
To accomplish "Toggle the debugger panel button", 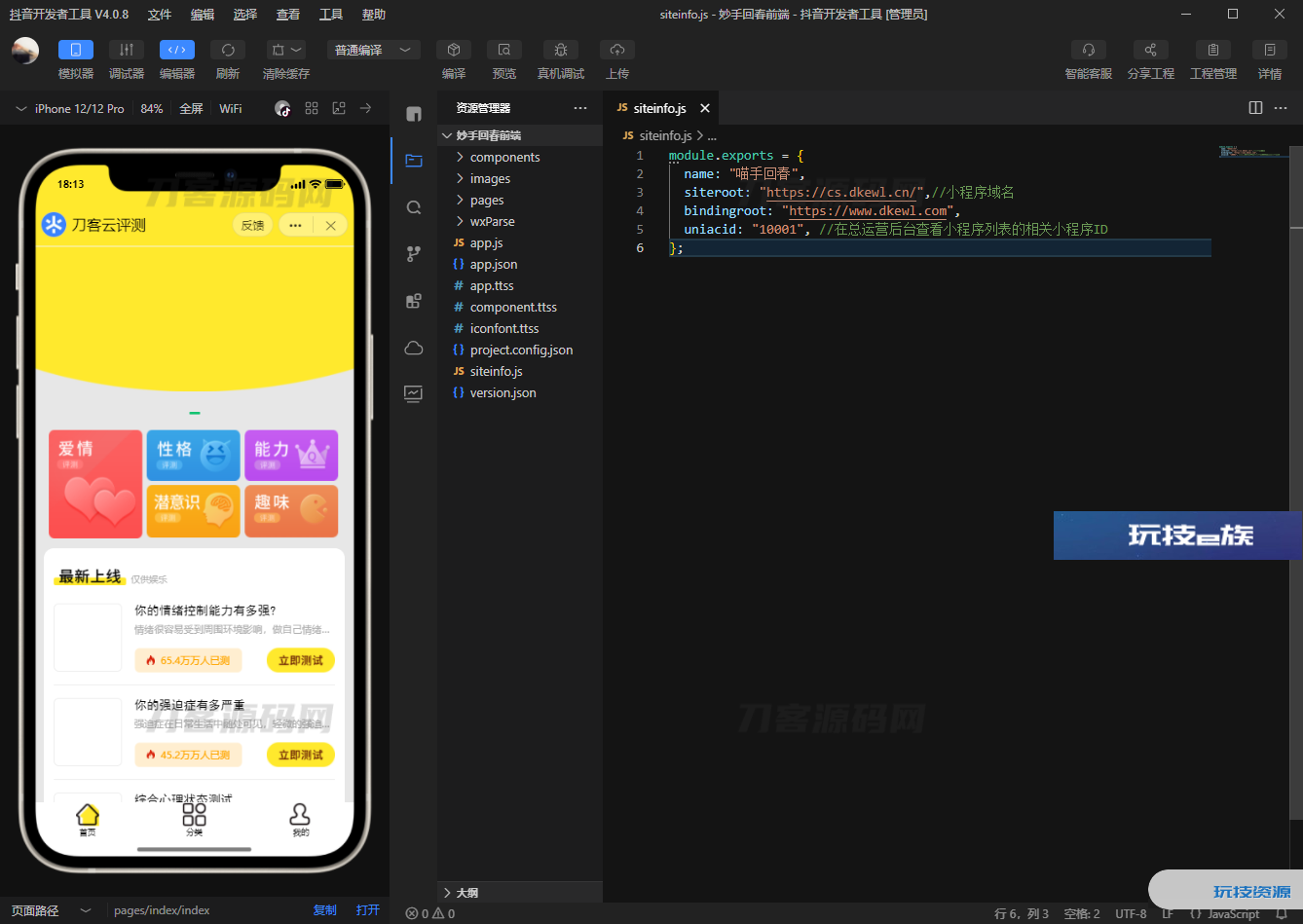I will point(127,50).
